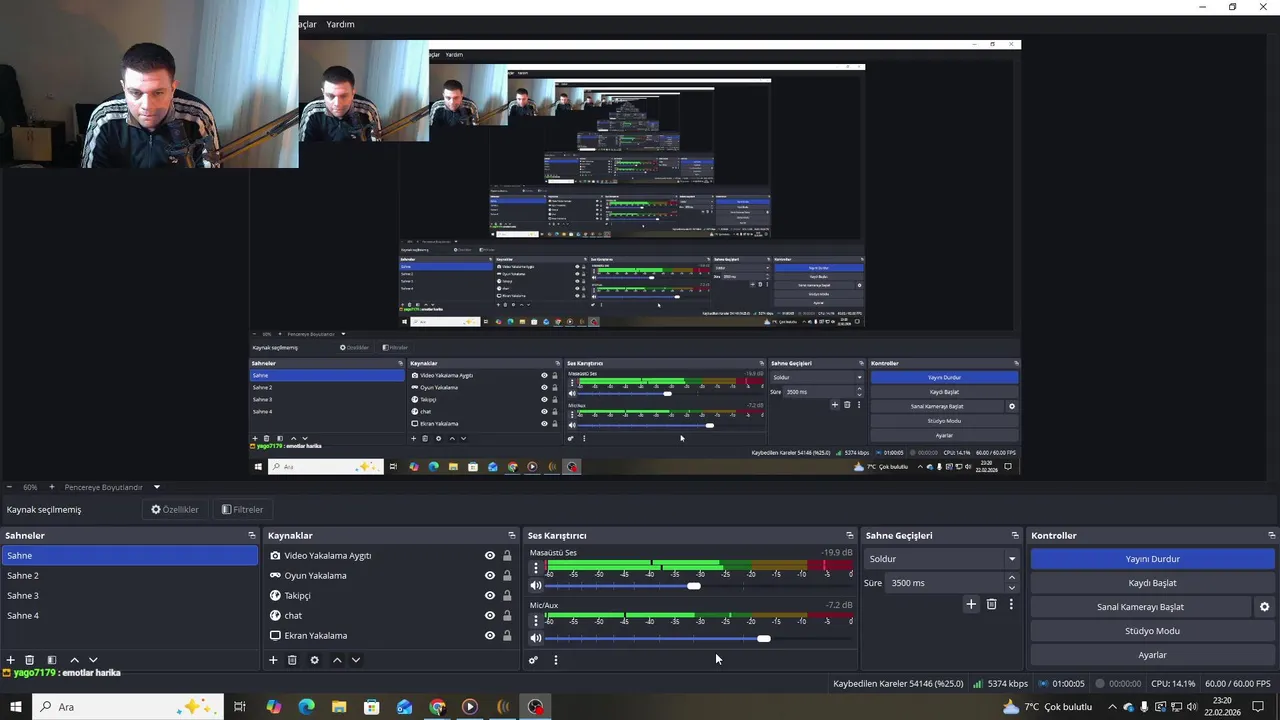Image resolution: width=1280 pixels, height=720 pixels.
Task: Open Mic/Aux three-dot options
Action: (536, 621)
